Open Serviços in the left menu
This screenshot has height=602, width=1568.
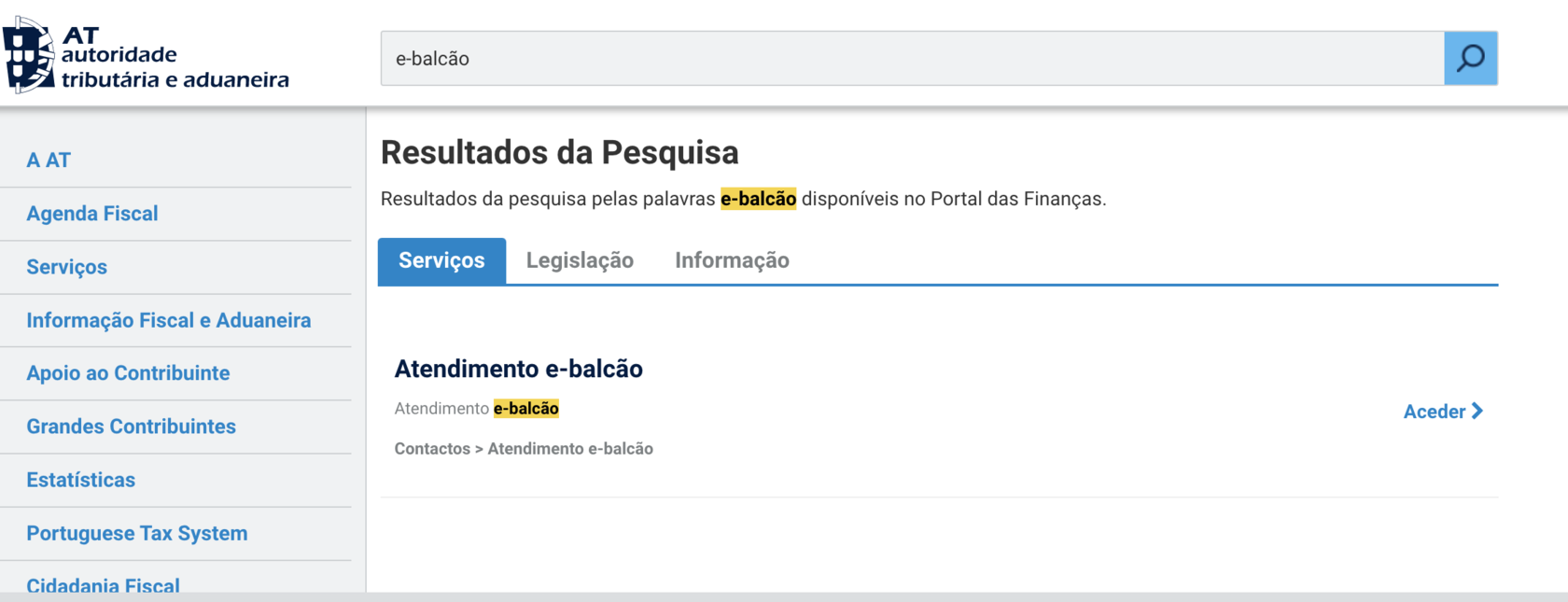coord(67,267)
